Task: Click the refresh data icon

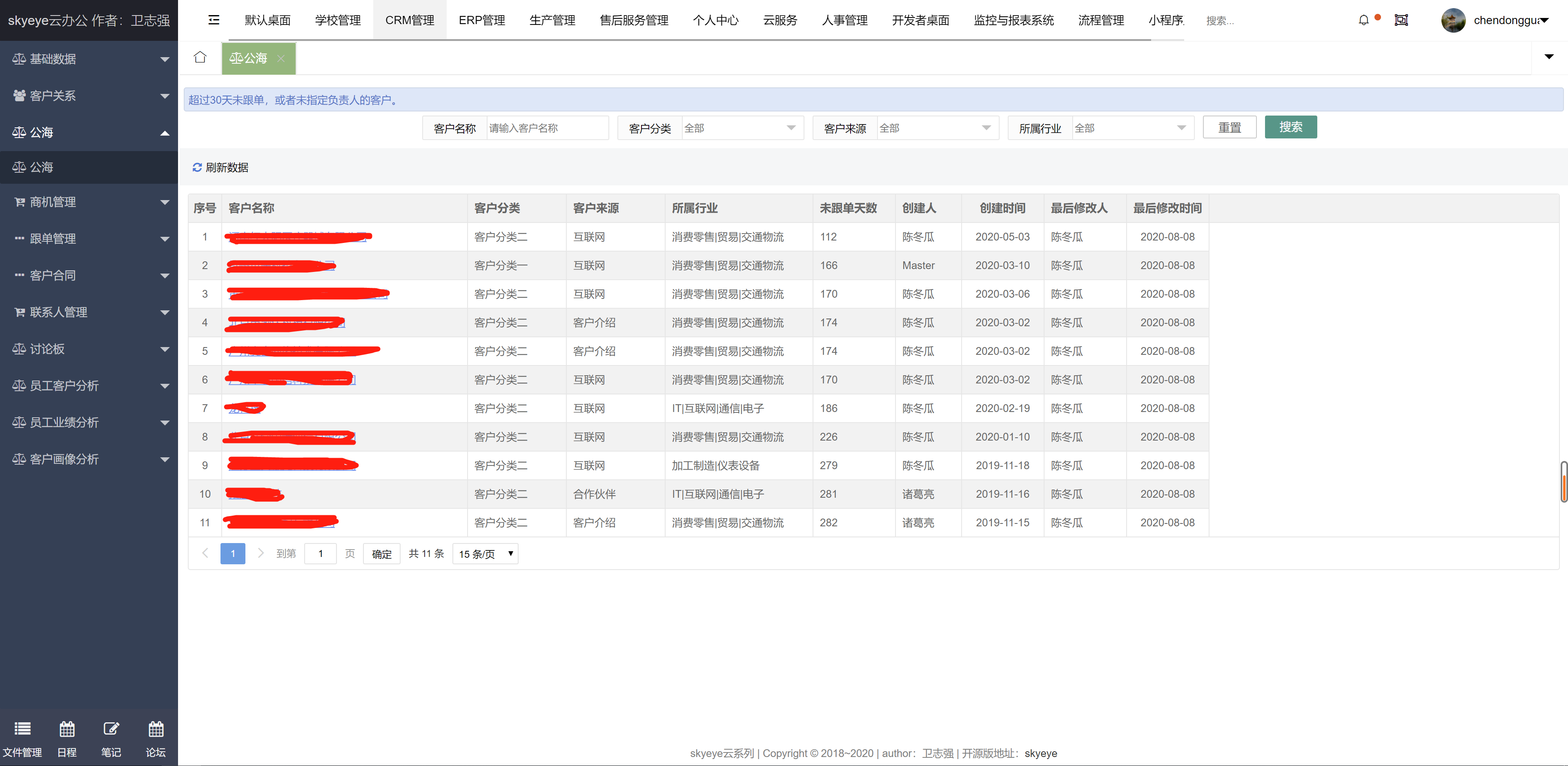Action: [197, 167]
